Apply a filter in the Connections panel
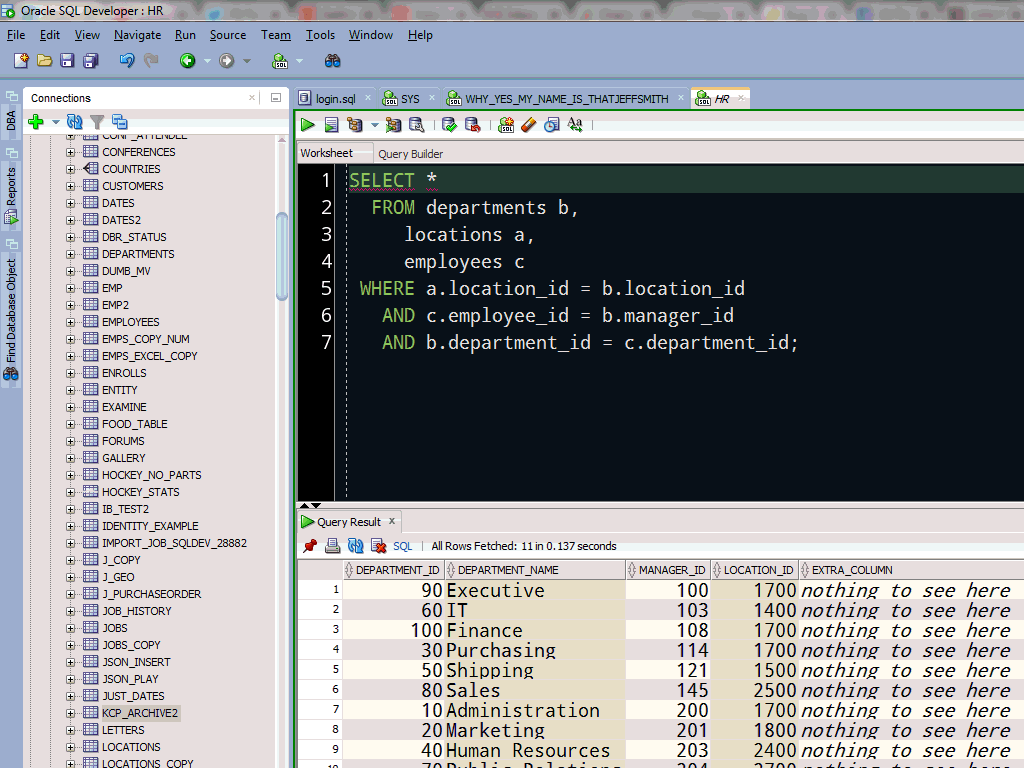The height and width of the screenshot is (768, 1024). (97, 121)
